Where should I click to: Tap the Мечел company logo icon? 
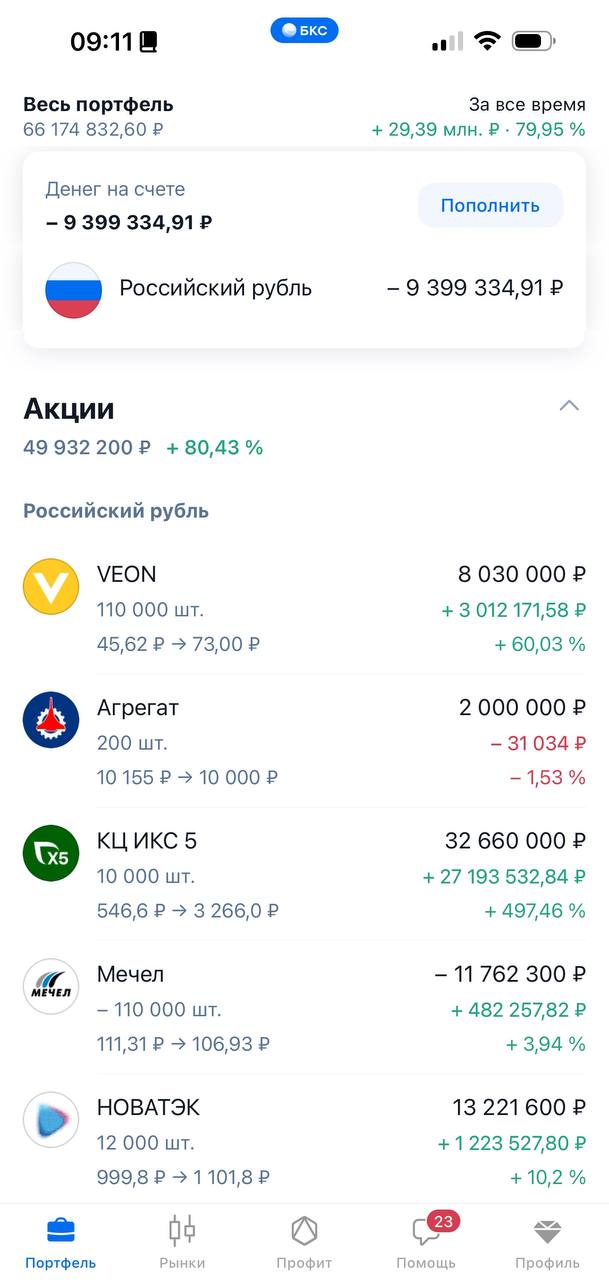[x=51, y=987]
